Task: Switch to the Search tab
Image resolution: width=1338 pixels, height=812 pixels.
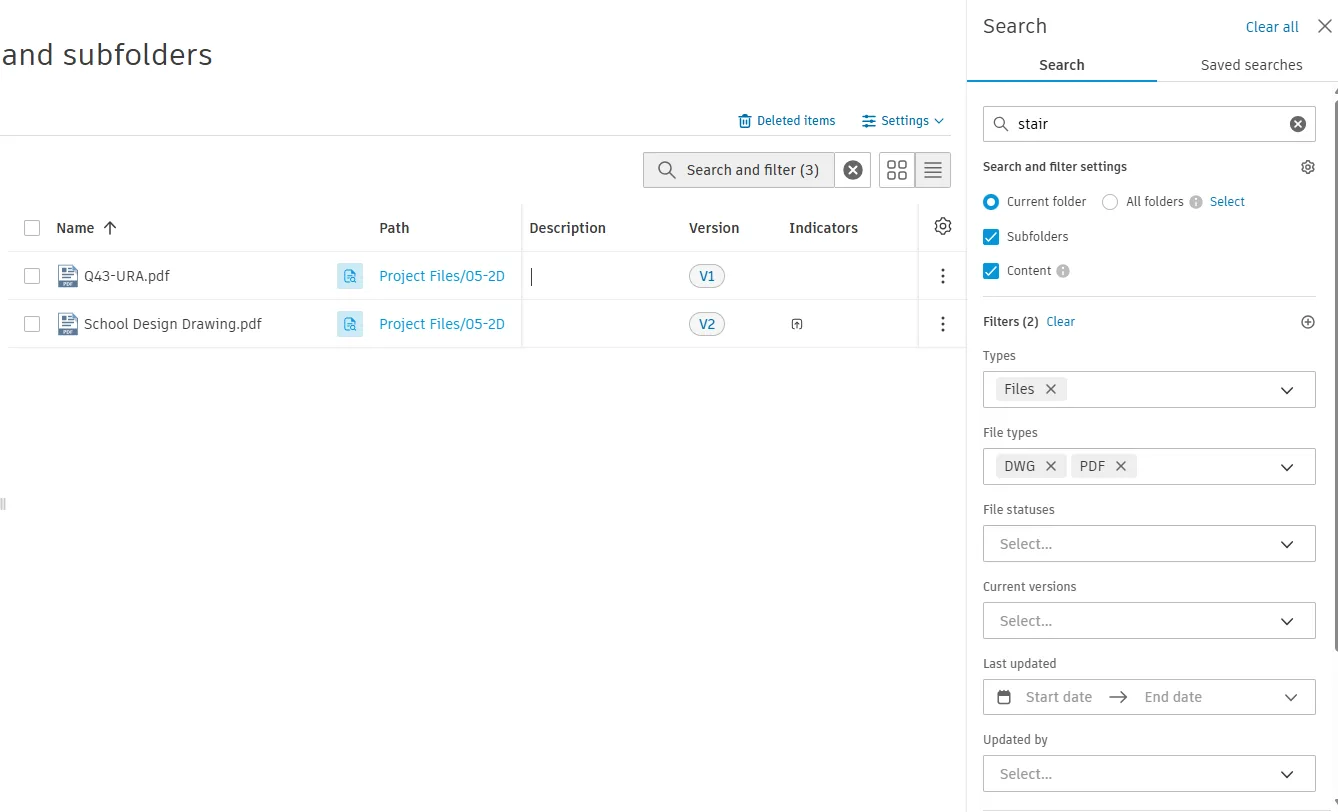Action: click(1062, 65)
